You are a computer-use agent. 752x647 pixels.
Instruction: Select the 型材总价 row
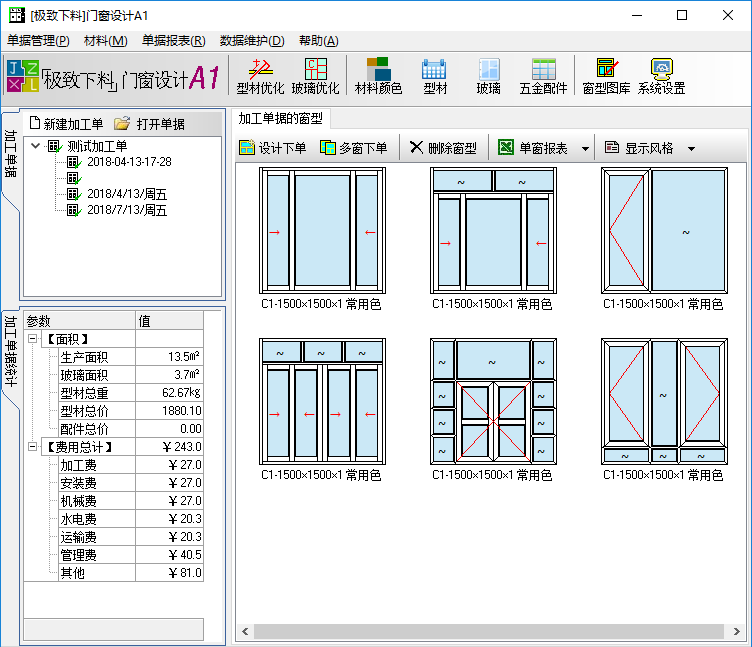click(130, 411)
